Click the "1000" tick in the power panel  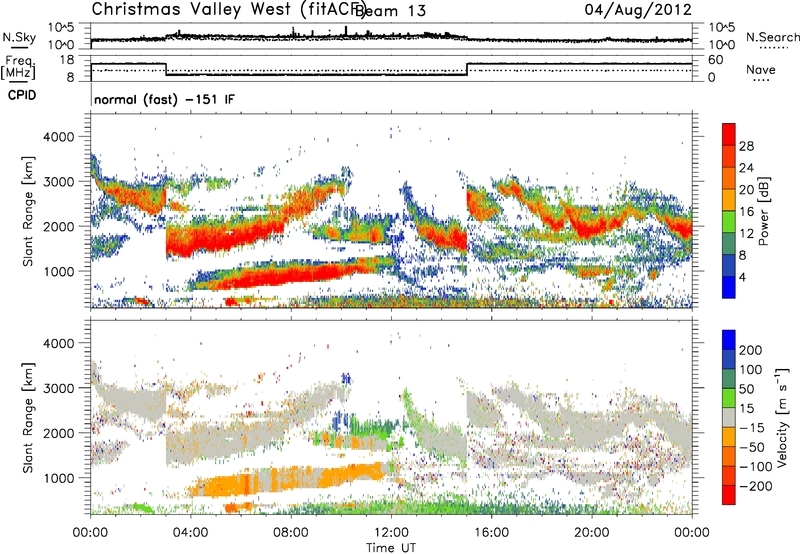pos(58,271)
